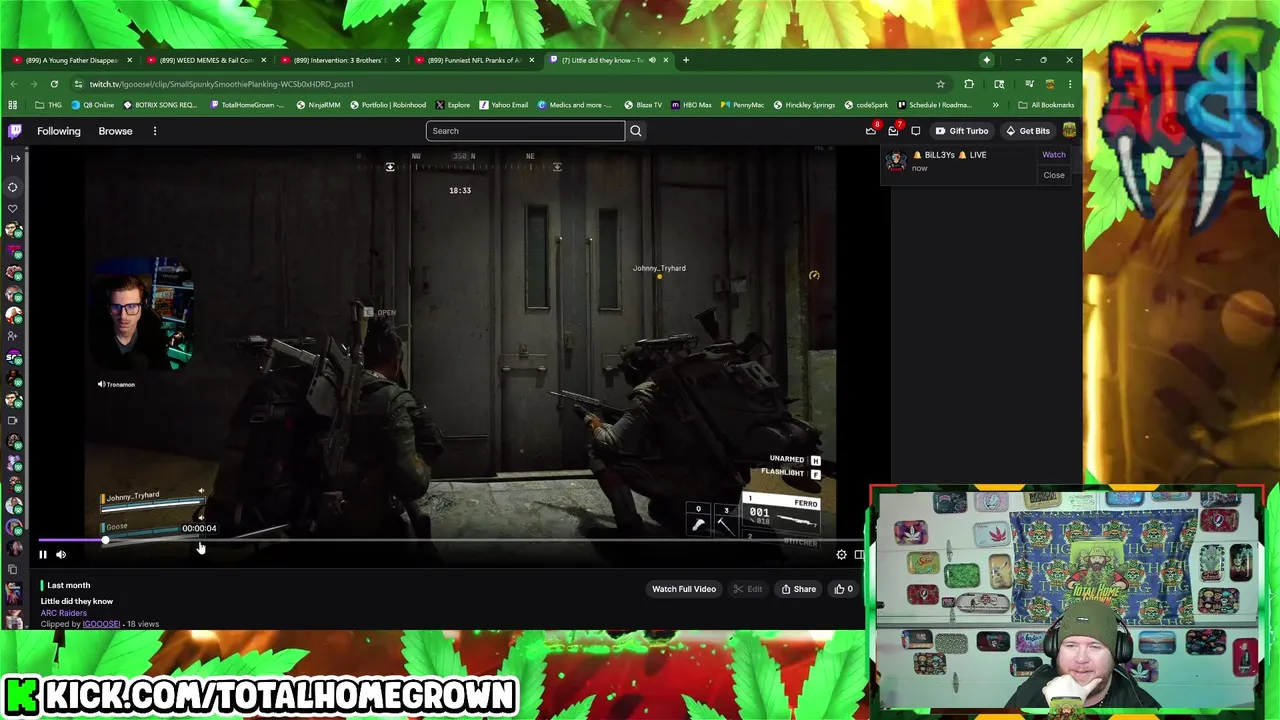Click the Get Bits button
1280x720 pixels.
point(1028,131)
